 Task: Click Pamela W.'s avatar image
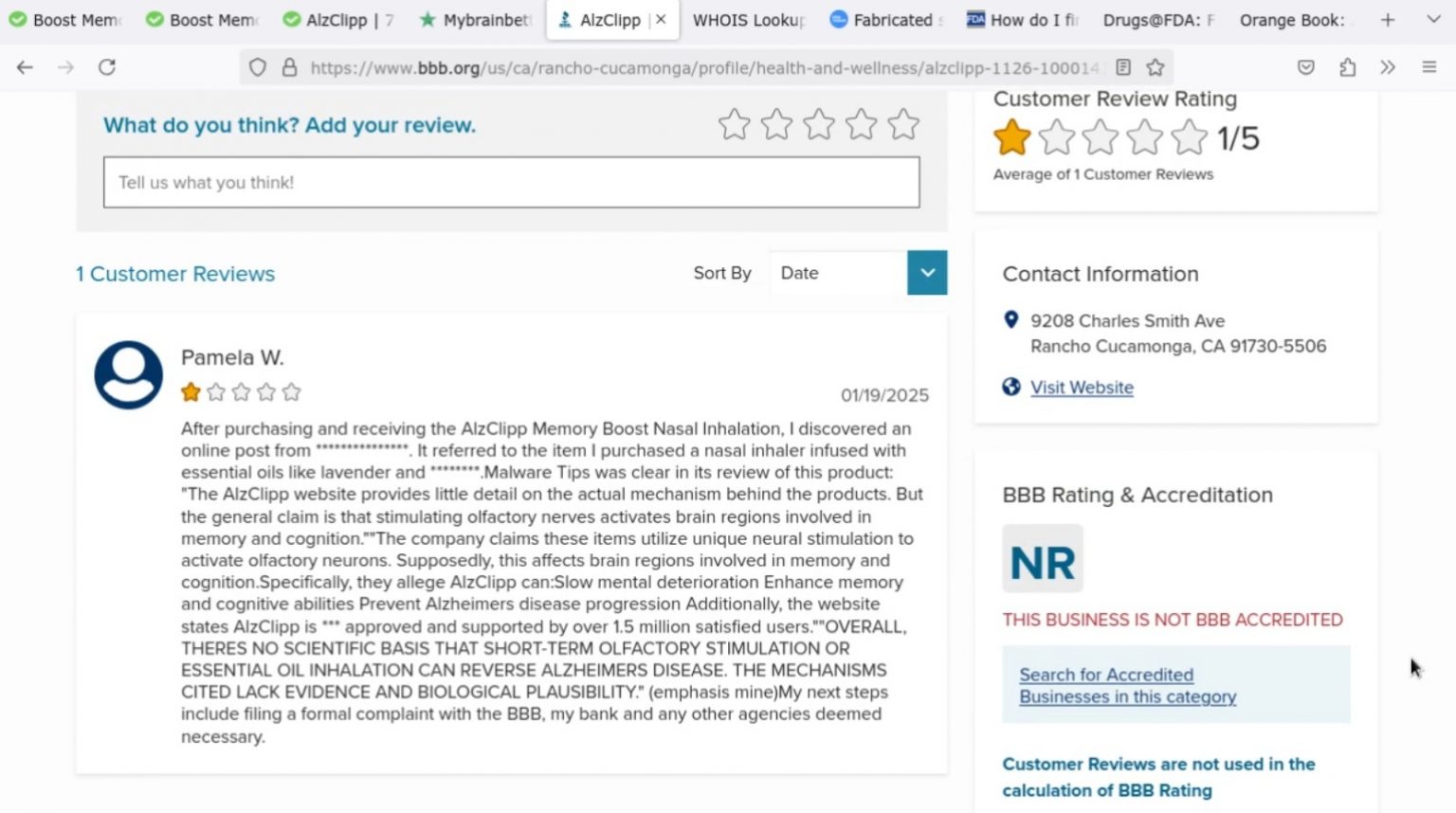127,375
